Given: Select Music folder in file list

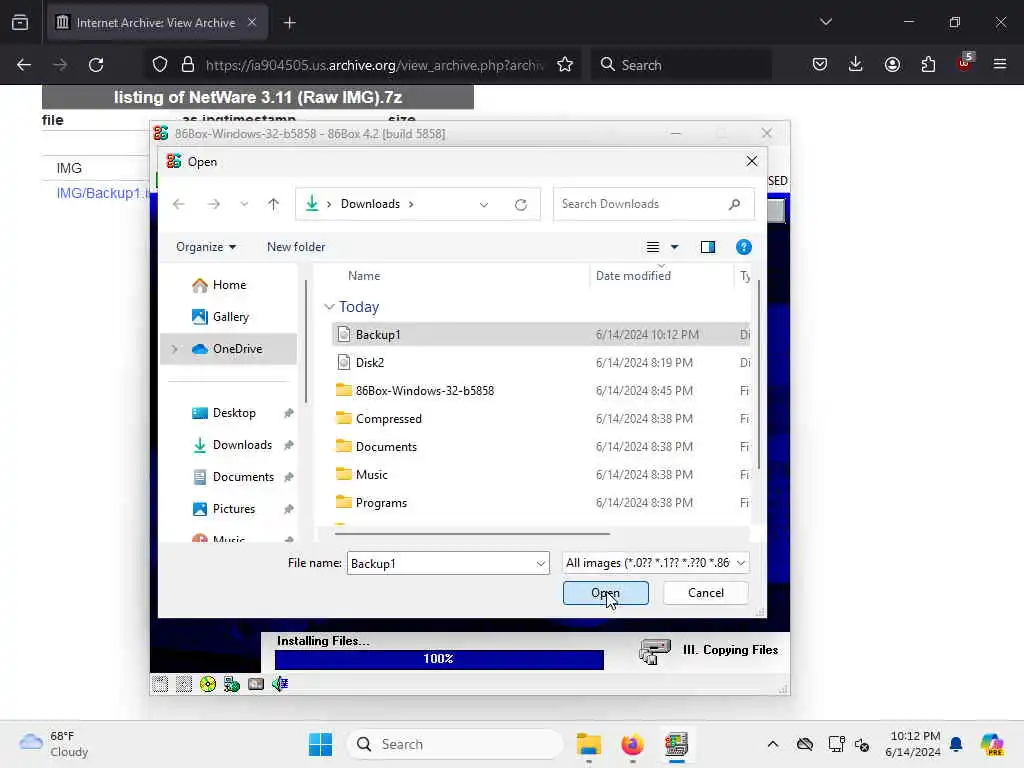Looking at the screenshot, I should click(x=541, y=475).
